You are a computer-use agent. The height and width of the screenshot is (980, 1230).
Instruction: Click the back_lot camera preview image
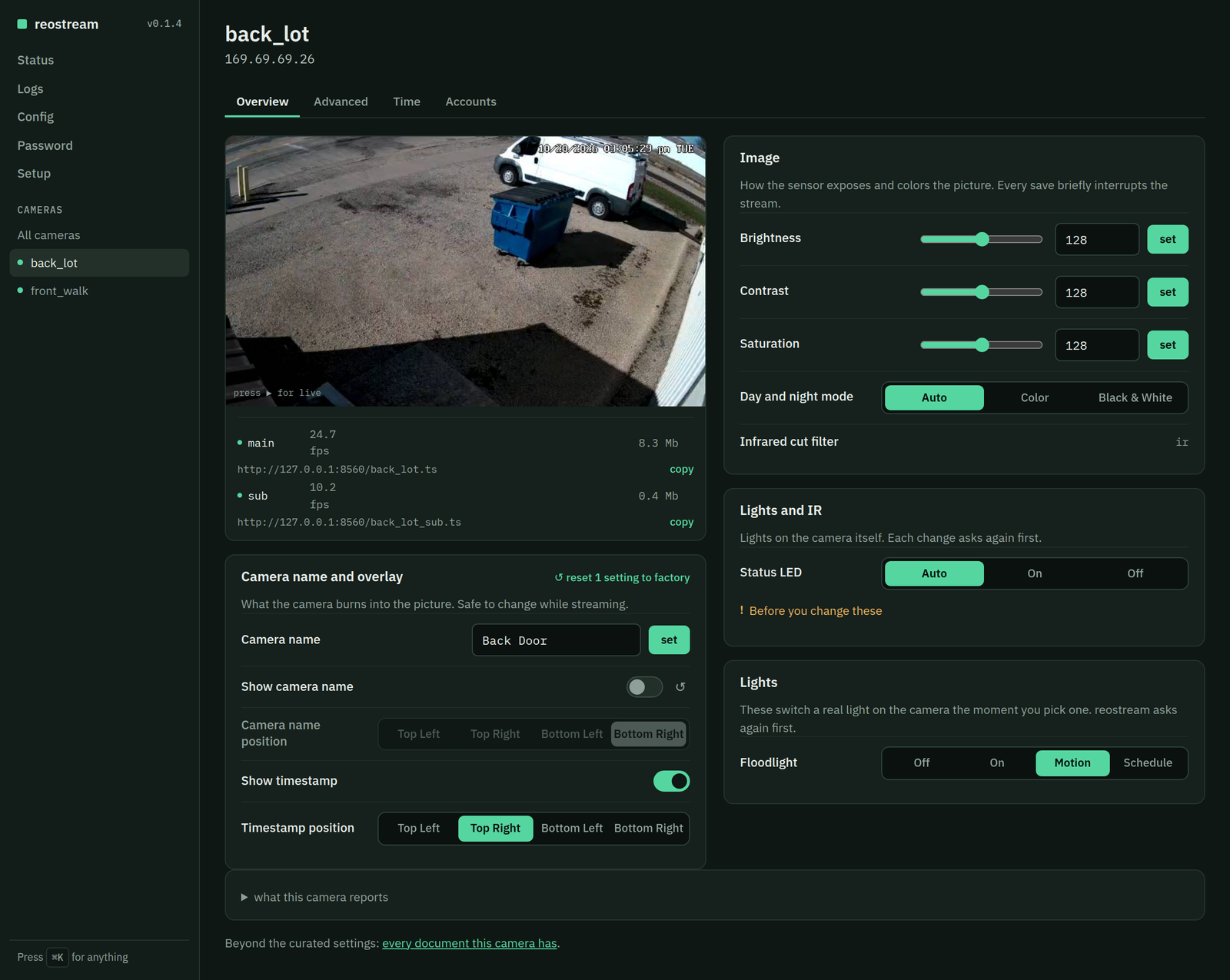465,271
